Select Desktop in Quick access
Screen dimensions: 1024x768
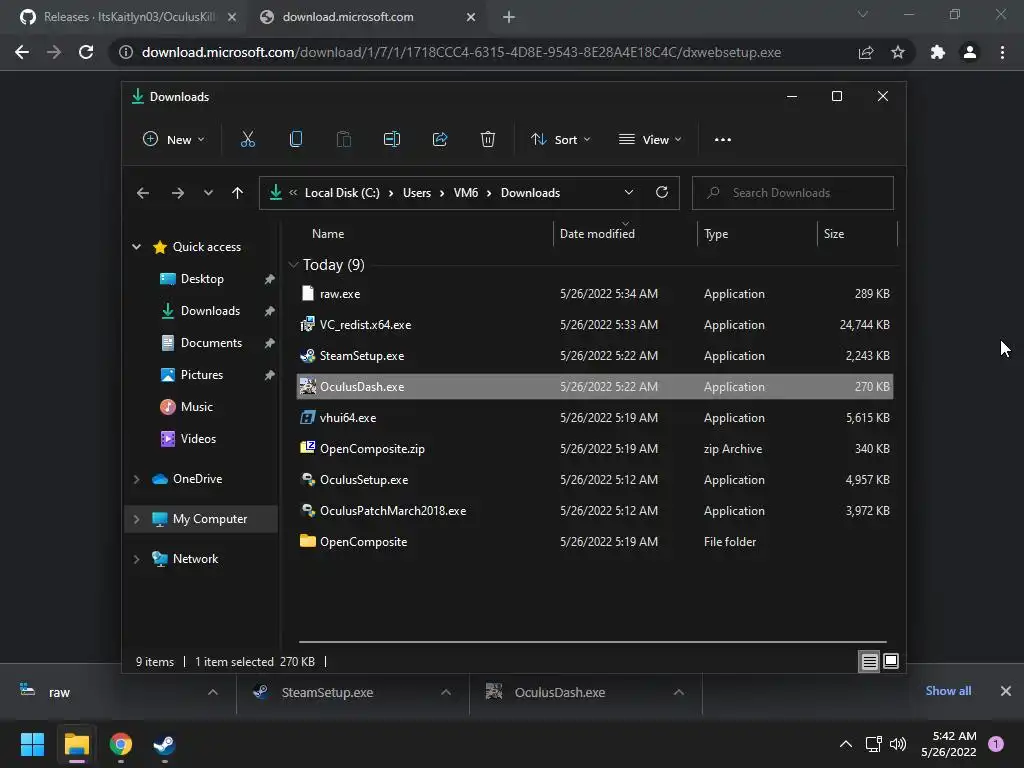202,279
